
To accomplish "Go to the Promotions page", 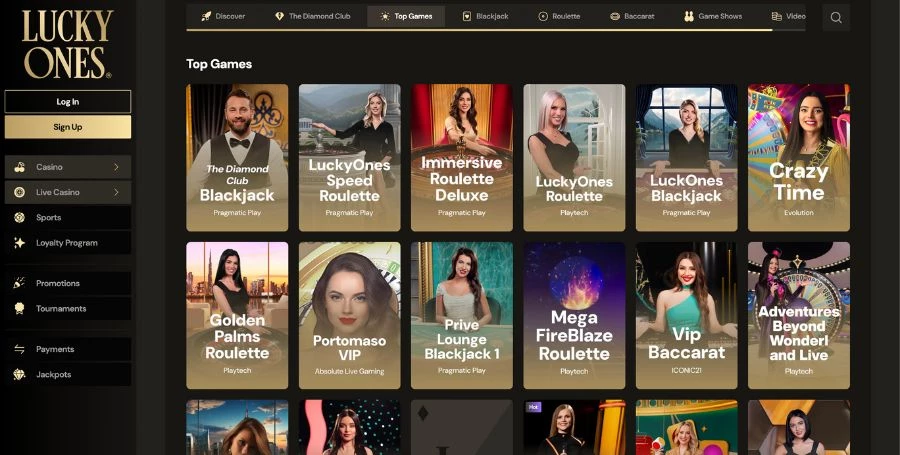I will [68, 283].
